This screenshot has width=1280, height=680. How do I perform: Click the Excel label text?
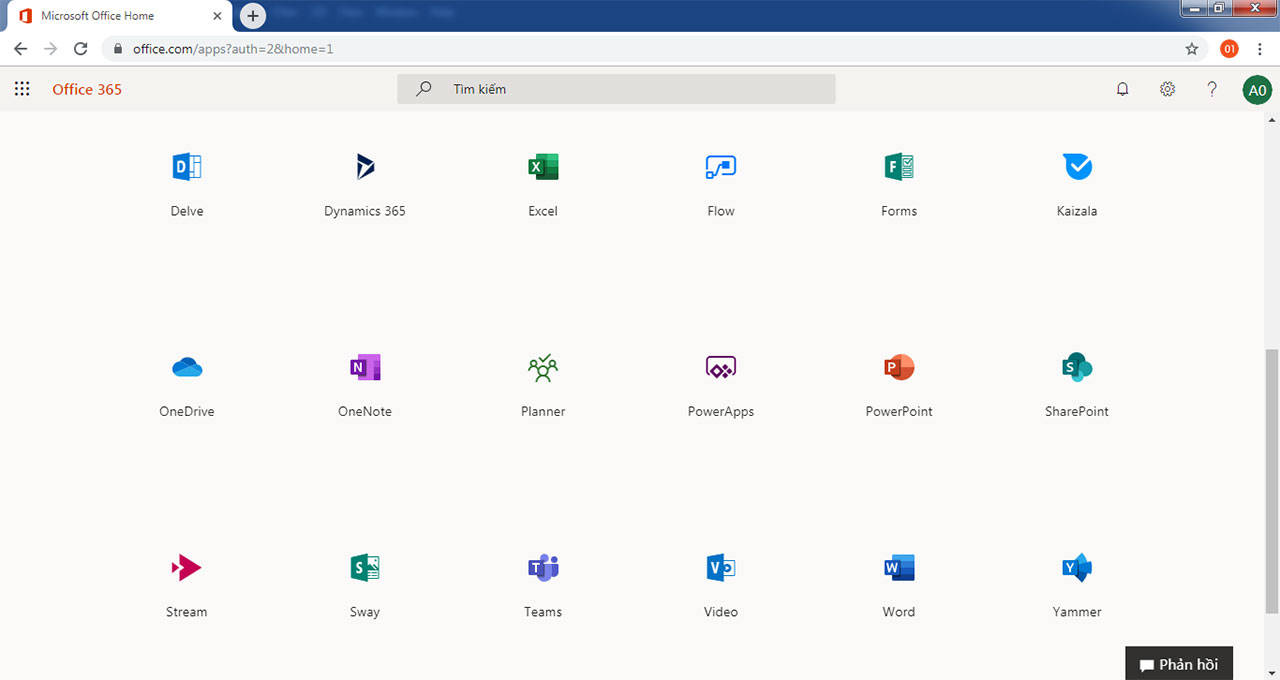(543, 211)
